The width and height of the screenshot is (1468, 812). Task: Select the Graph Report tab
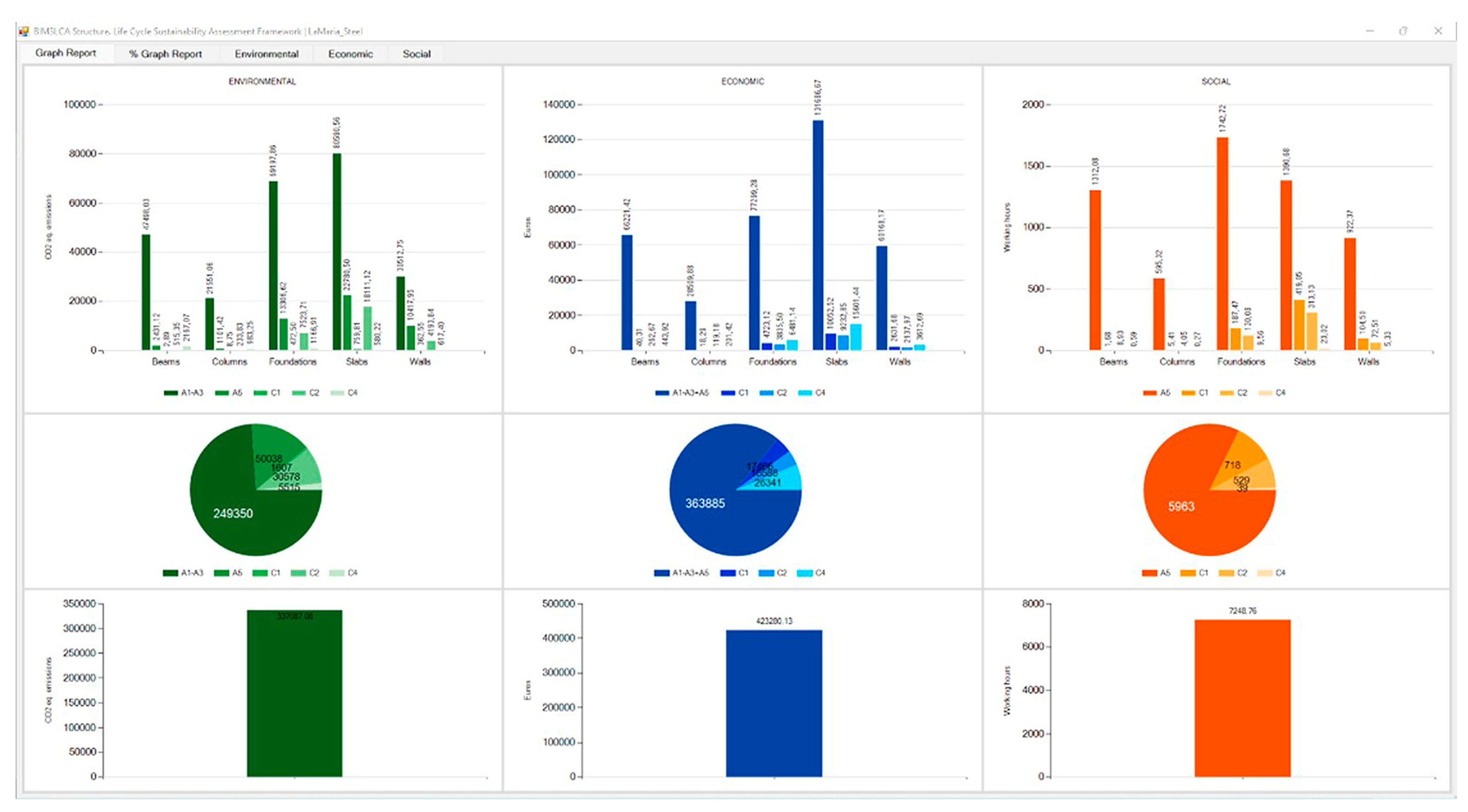pos(66,53)
